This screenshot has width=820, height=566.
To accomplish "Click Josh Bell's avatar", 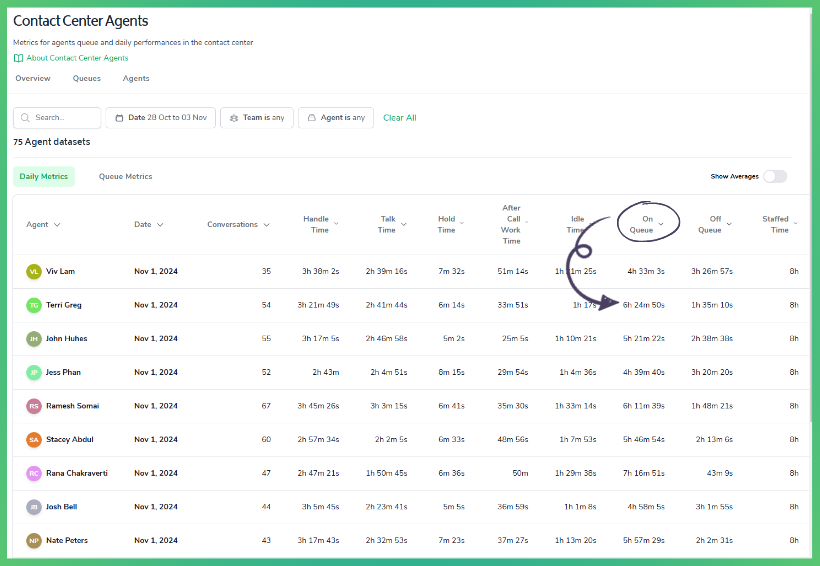I will (34, 507).
